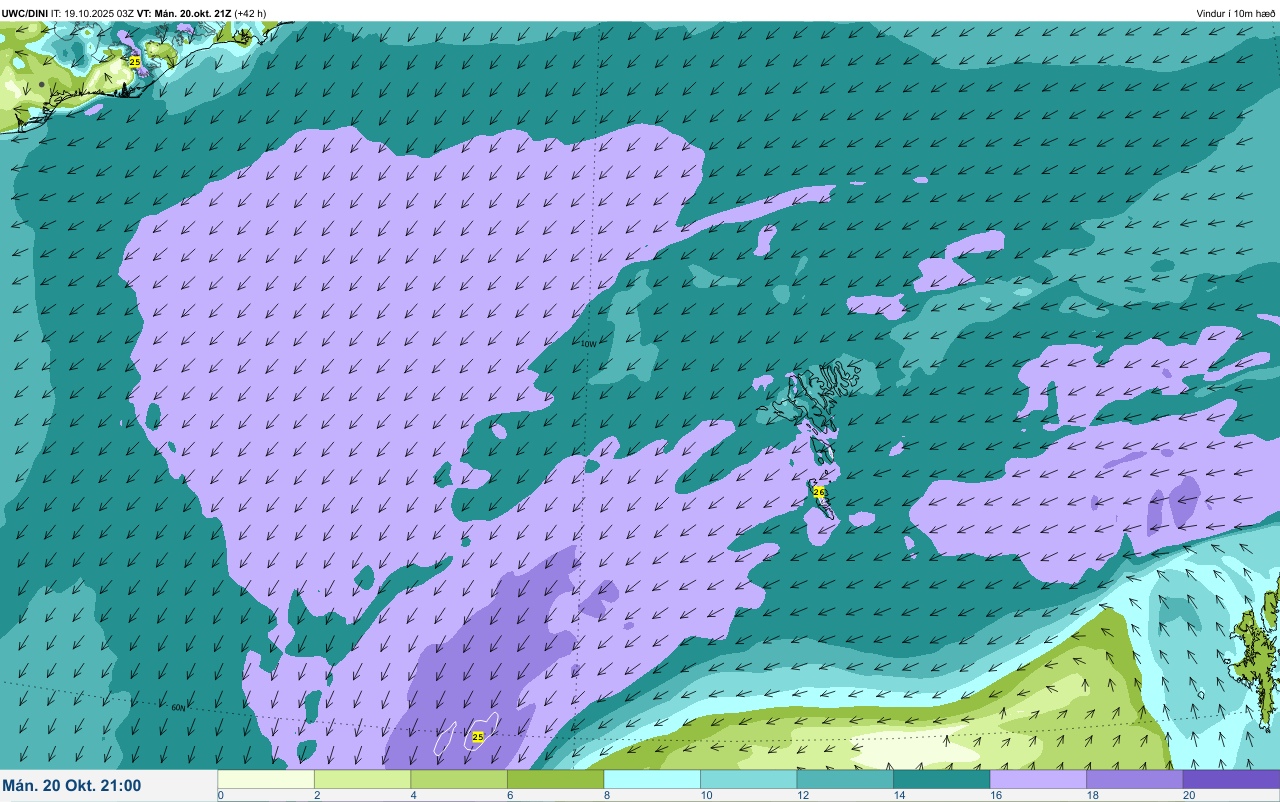
Task: Click the 'UWC/DINI' model name in header
Action: [x=25, y=13]
